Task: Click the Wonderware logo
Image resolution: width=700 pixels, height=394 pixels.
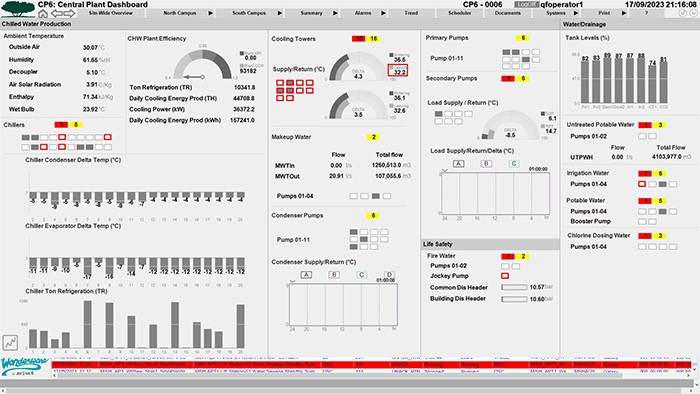Action: point(25,367)
